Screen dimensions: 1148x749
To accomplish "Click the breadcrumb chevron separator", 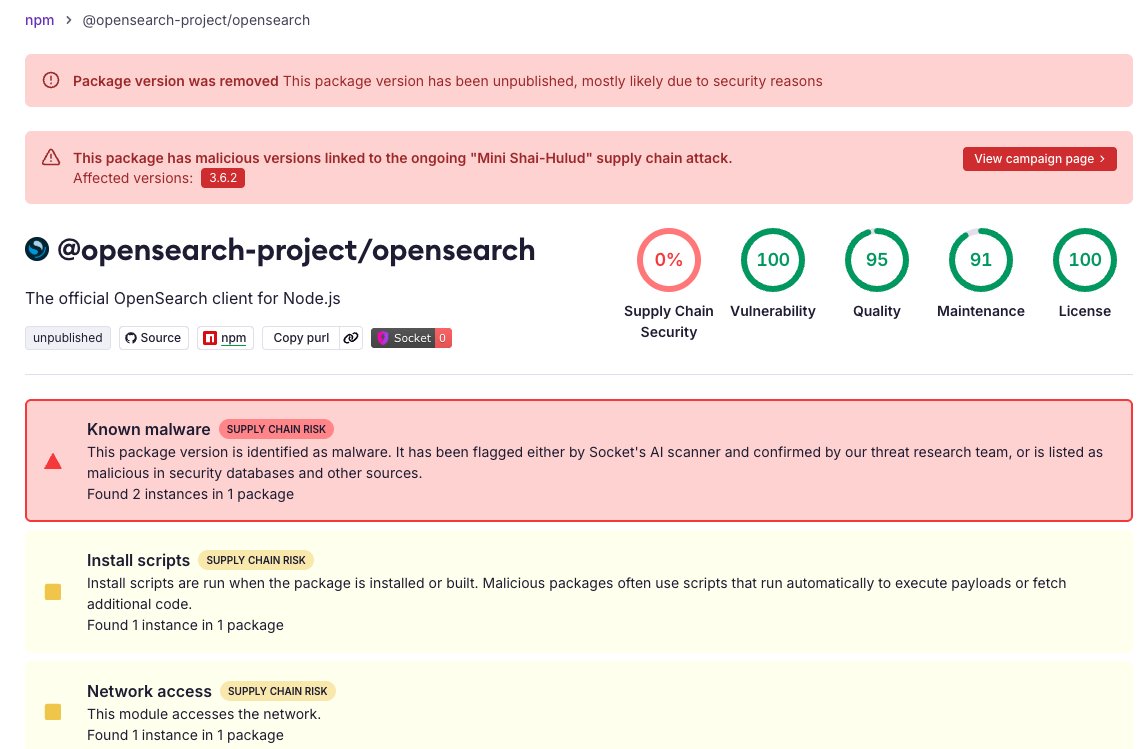I will [x=68, y=20].
